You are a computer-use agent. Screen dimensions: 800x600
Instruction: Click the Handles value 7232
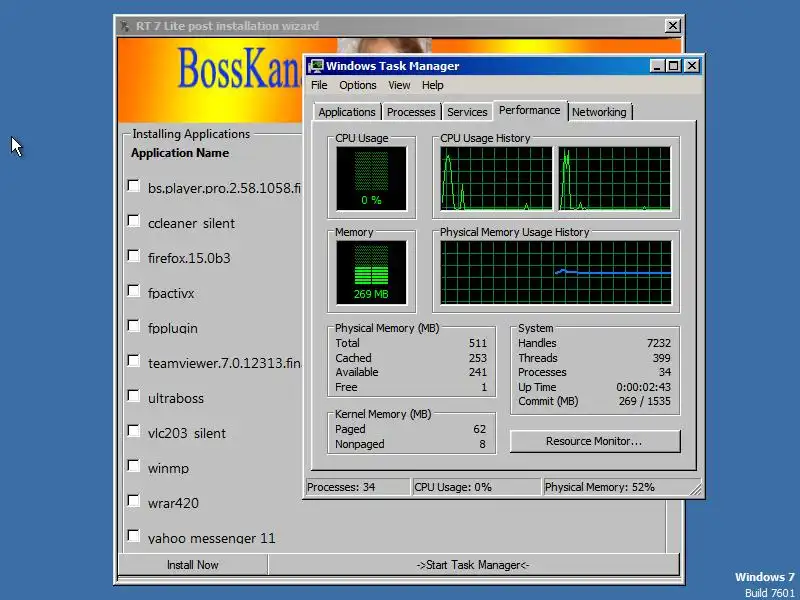pyautogui.click(x=658, y=343)
